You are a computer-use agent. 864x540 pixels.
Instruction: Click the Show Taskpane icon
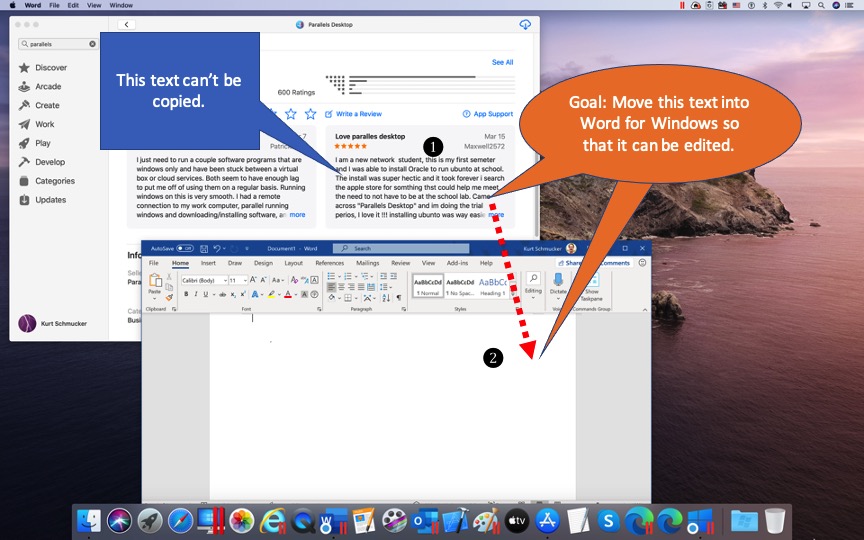tap(592, 280)
